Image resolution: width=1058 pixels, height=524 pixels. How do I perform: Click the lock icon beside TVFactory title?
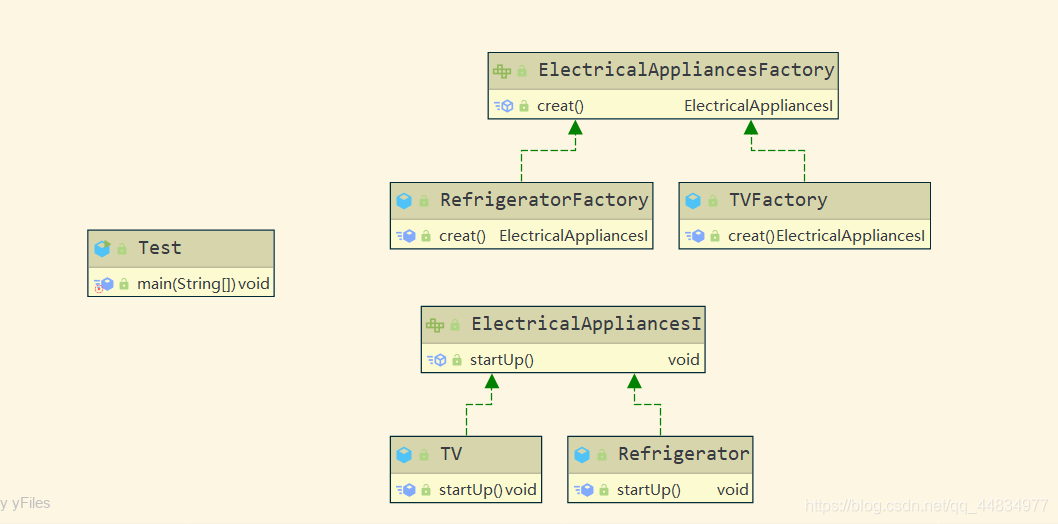point(713,200)
